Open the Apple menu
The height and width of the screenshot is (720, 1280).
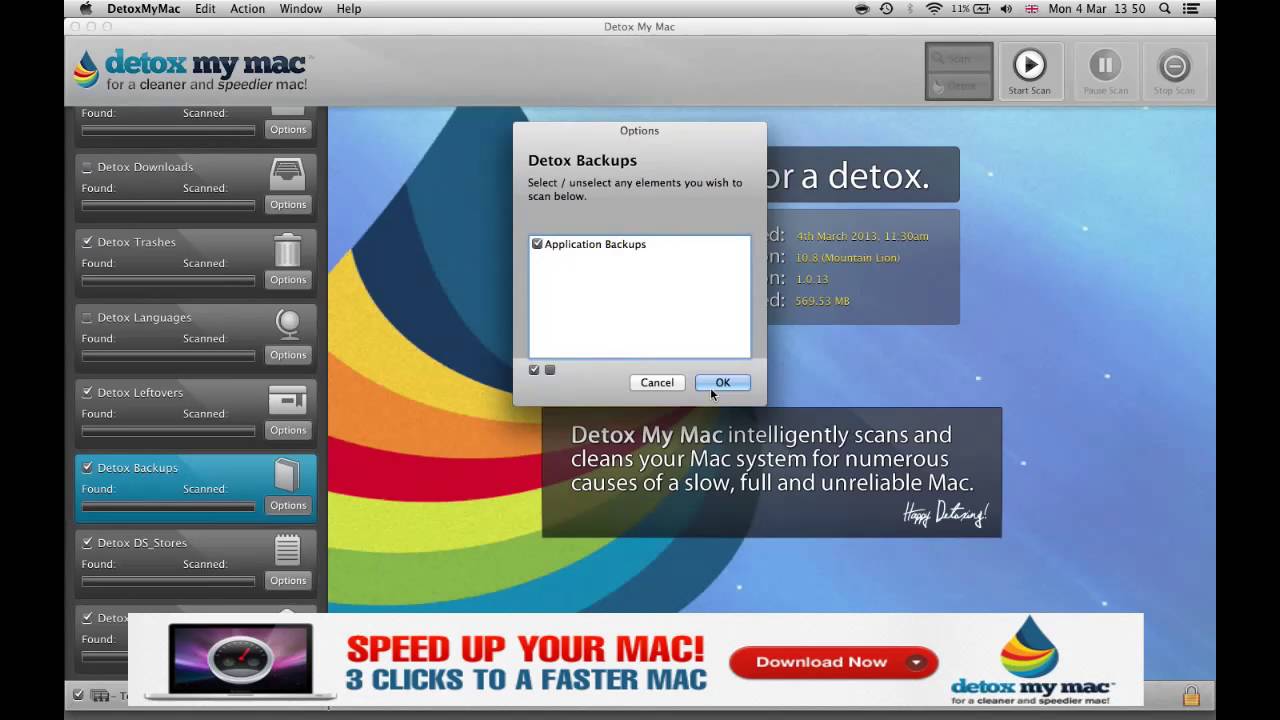click(86, 9)
